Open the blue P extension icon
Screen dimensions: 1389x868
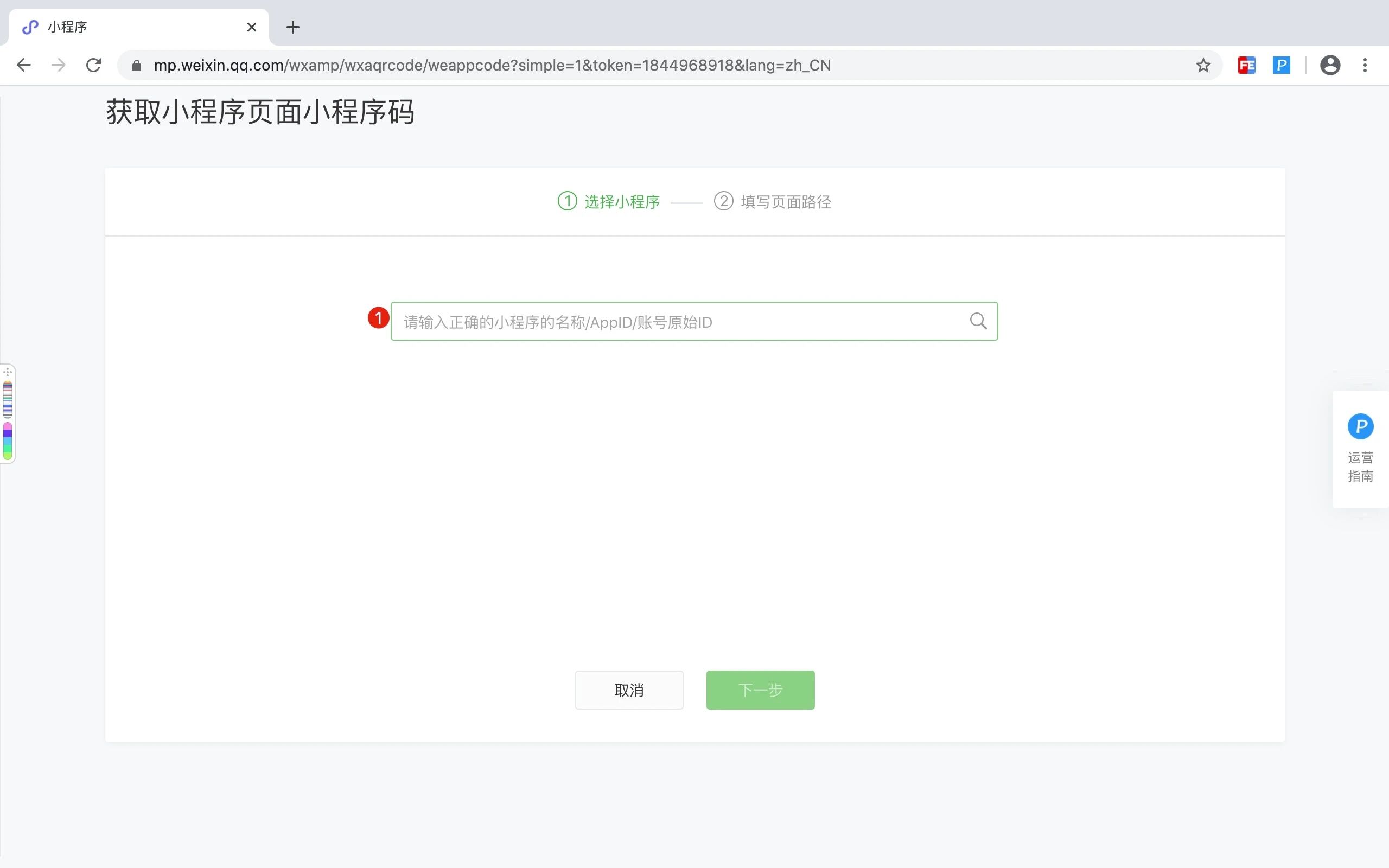[x=1281, y=66]
